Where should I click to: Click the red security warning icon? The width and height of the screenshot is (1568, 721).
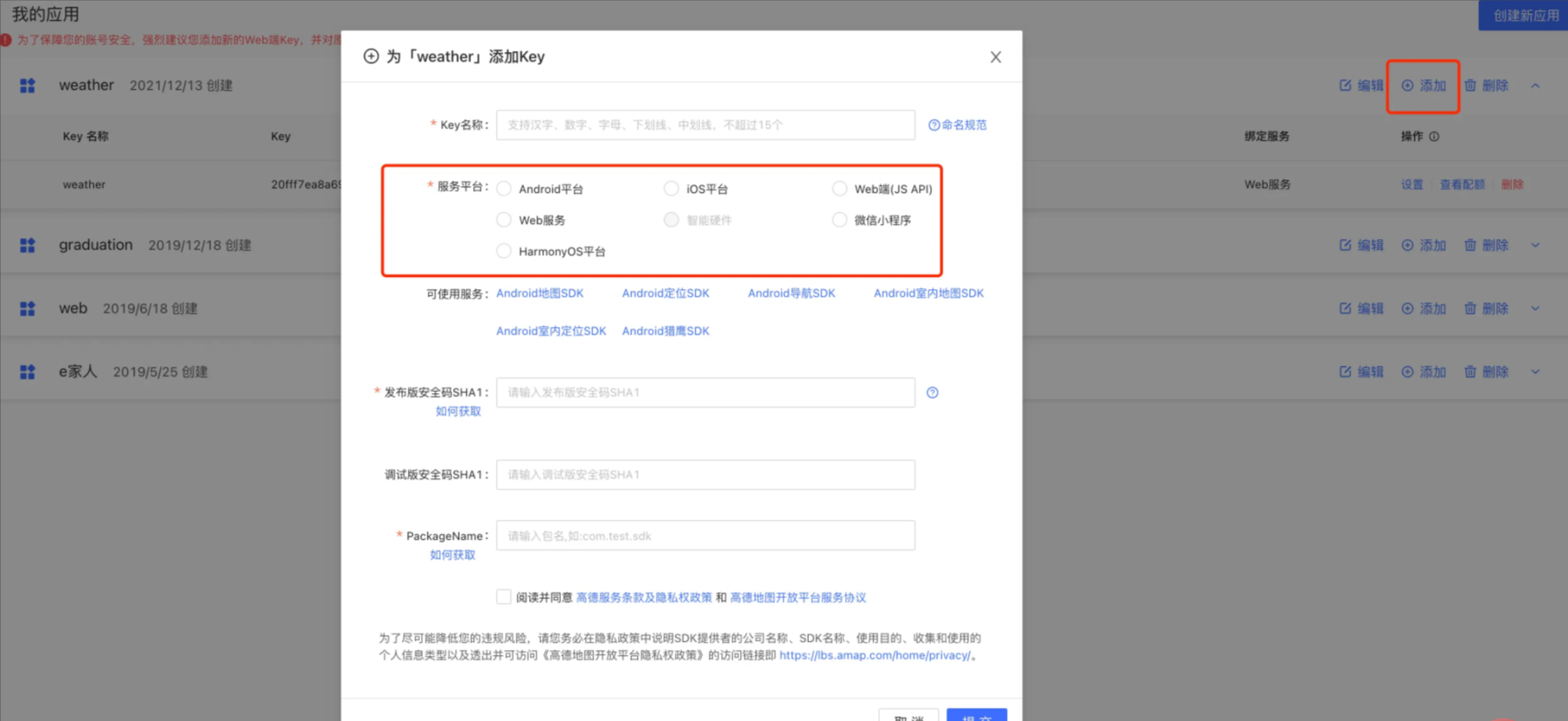(6, 40)
